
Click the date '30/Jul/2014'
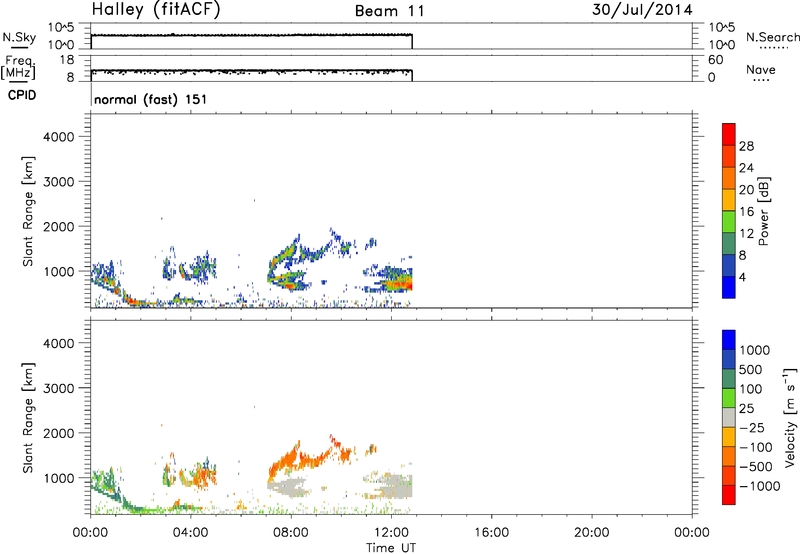point(642,10)
